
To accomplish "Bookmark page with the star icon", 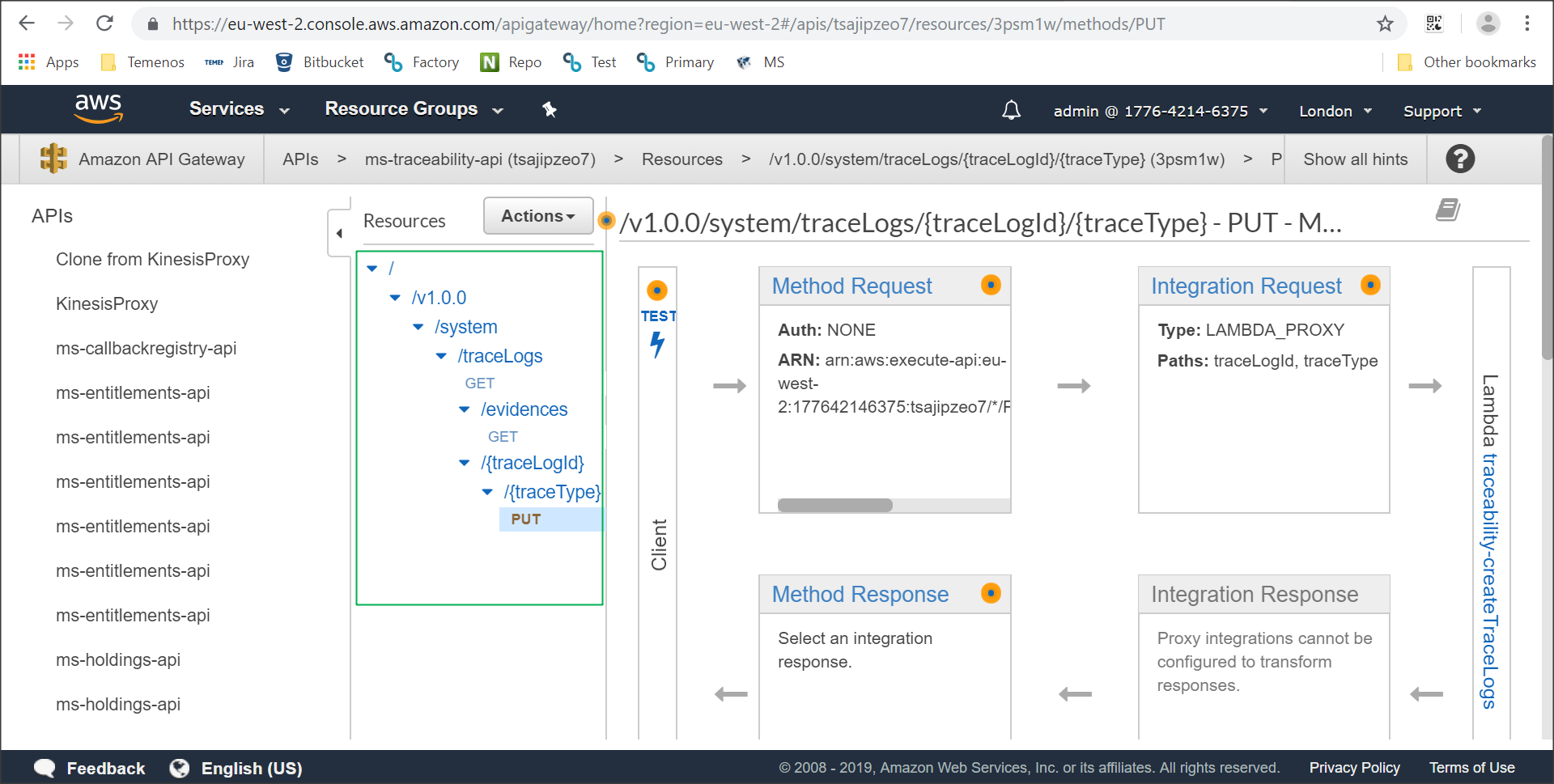I will click(x=1385, y=23).
